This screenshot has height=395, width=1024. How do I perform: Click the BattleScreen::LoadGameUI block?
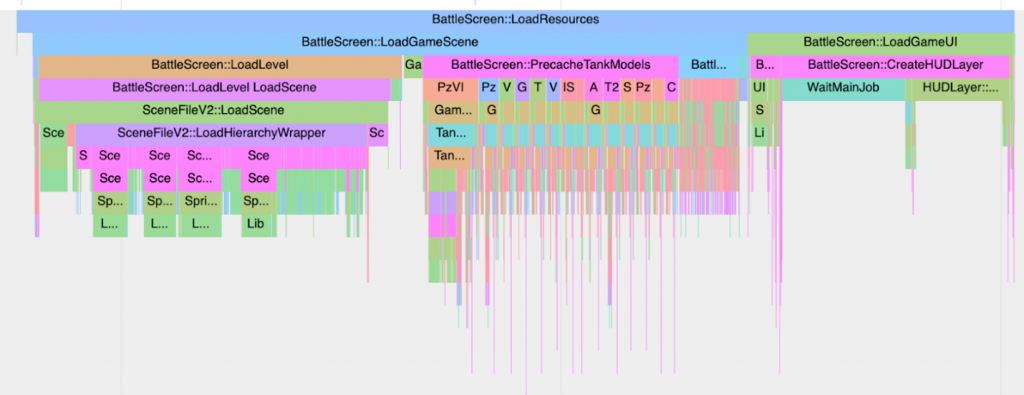(x=880, y=42)
